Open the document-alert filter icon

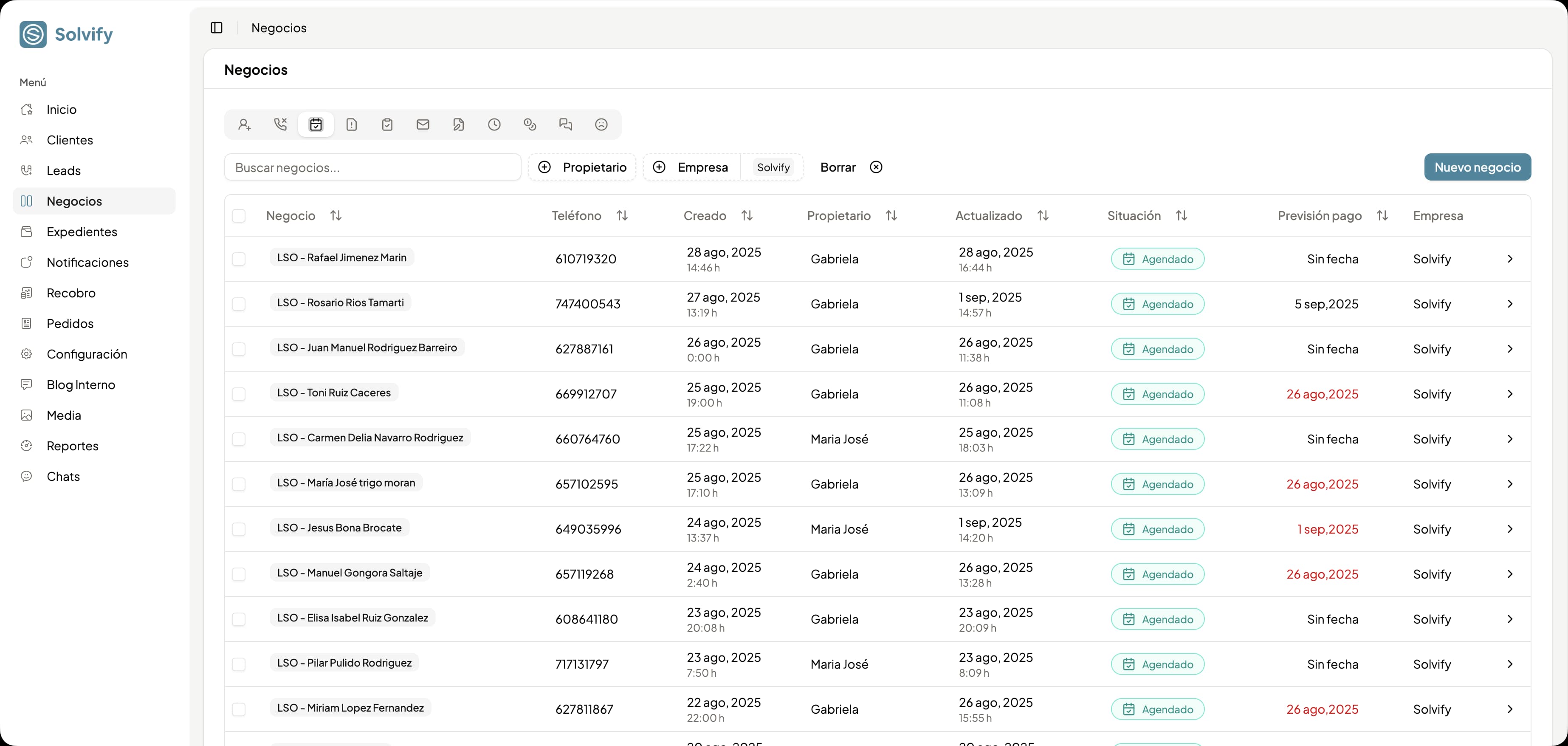click(351, 124)
